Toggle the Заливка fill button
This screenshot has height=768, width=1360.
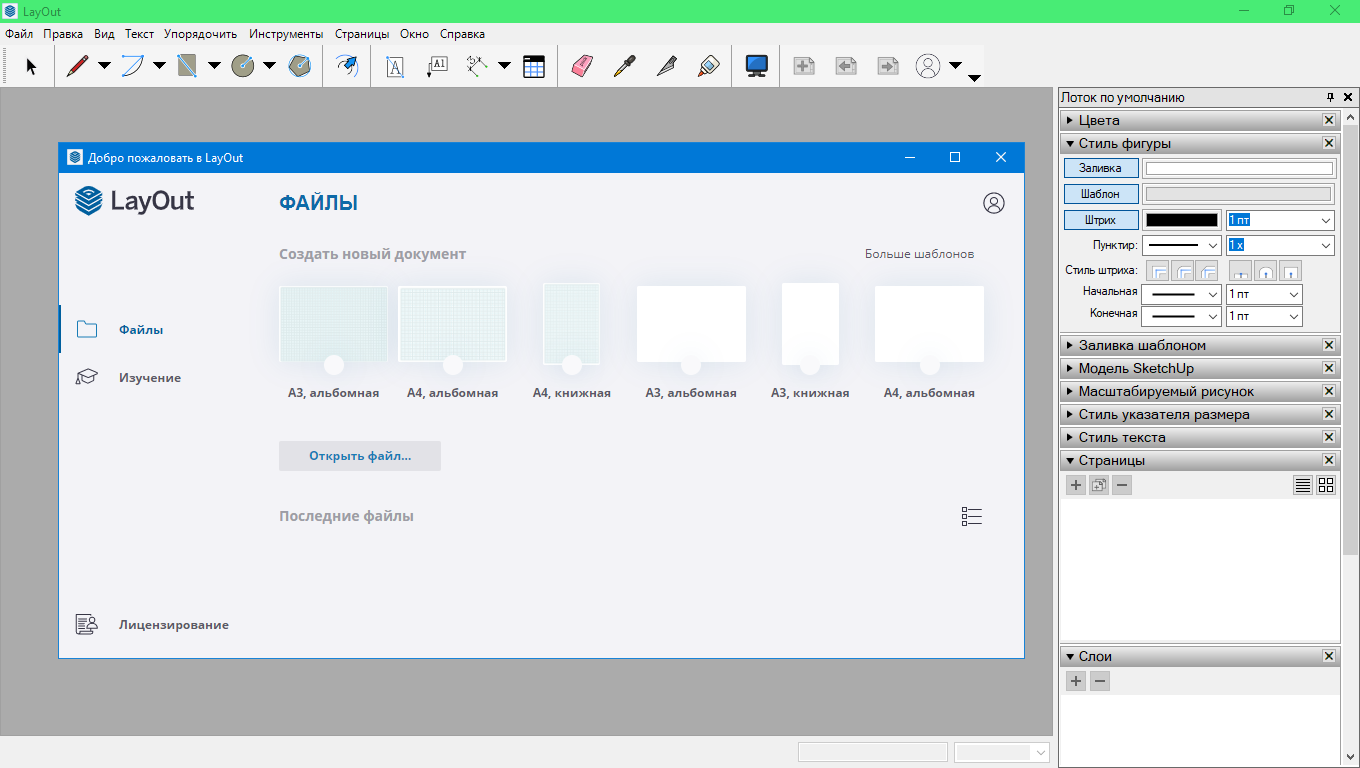1101,168
